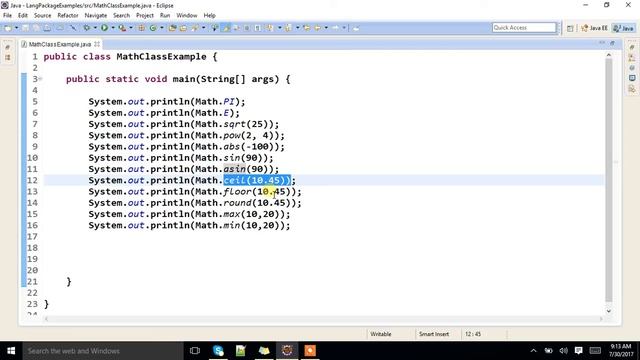Click the last icon on main toolbar

(x=356, y=28)
